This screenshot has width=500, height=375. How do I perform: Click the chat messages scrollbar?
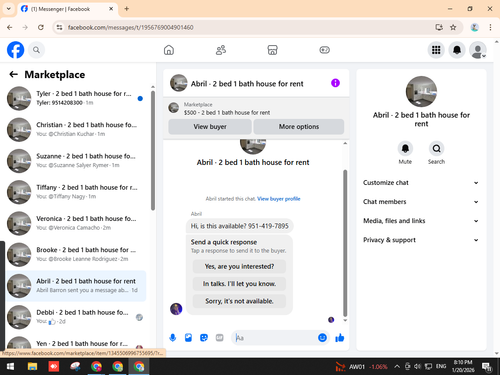(x=345, y=243)
